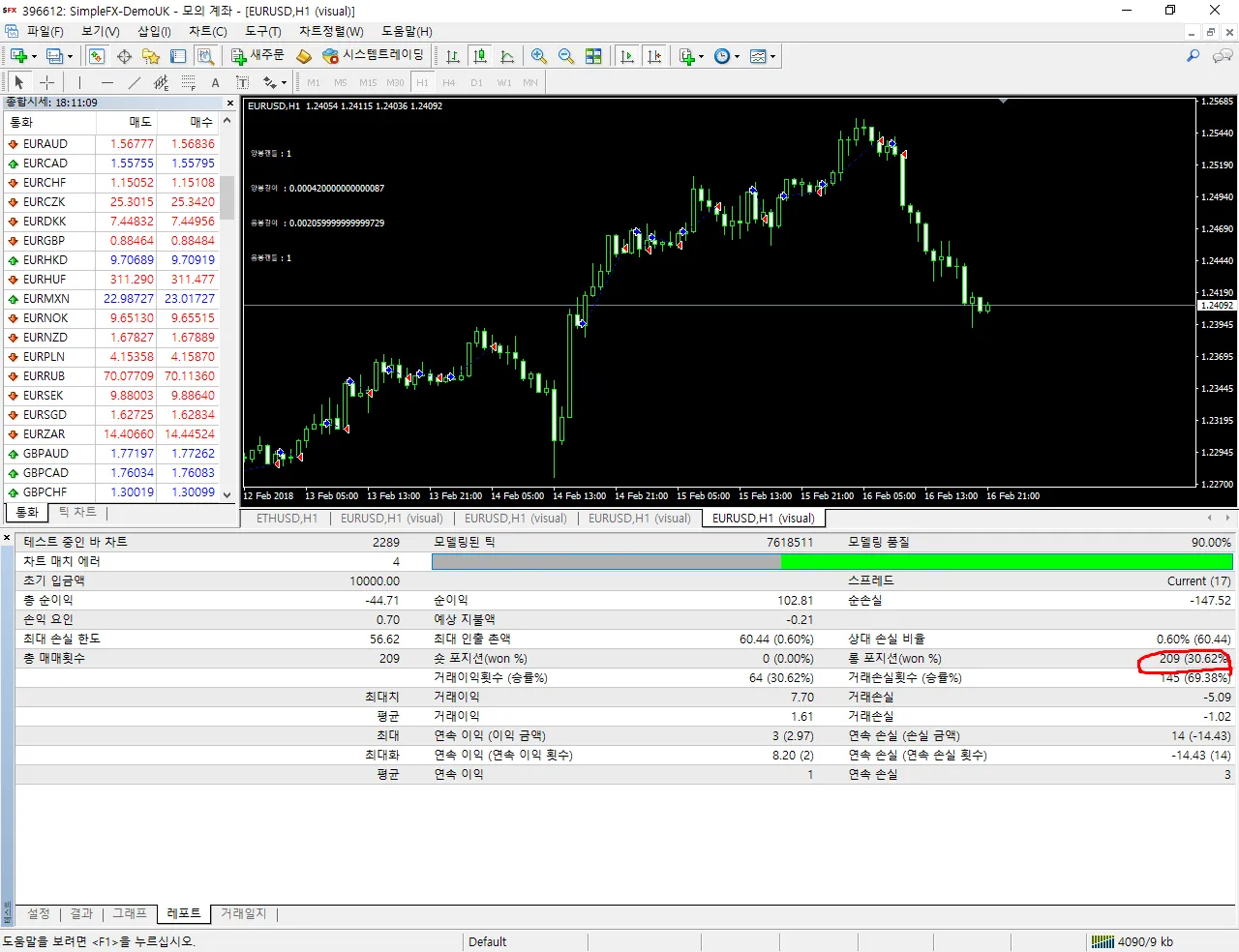Screen dimensions: 1239x952
Task: Click the tile windows icon
Action: [x=593, y=56]
